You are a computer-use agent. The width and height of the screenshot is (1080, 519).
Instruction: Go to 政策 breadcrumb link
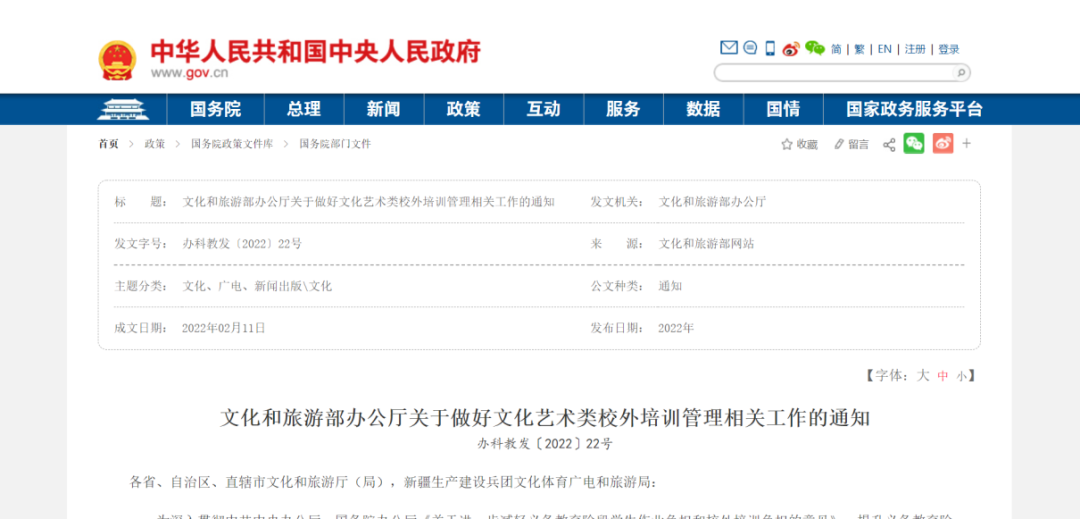click(154, 144)
